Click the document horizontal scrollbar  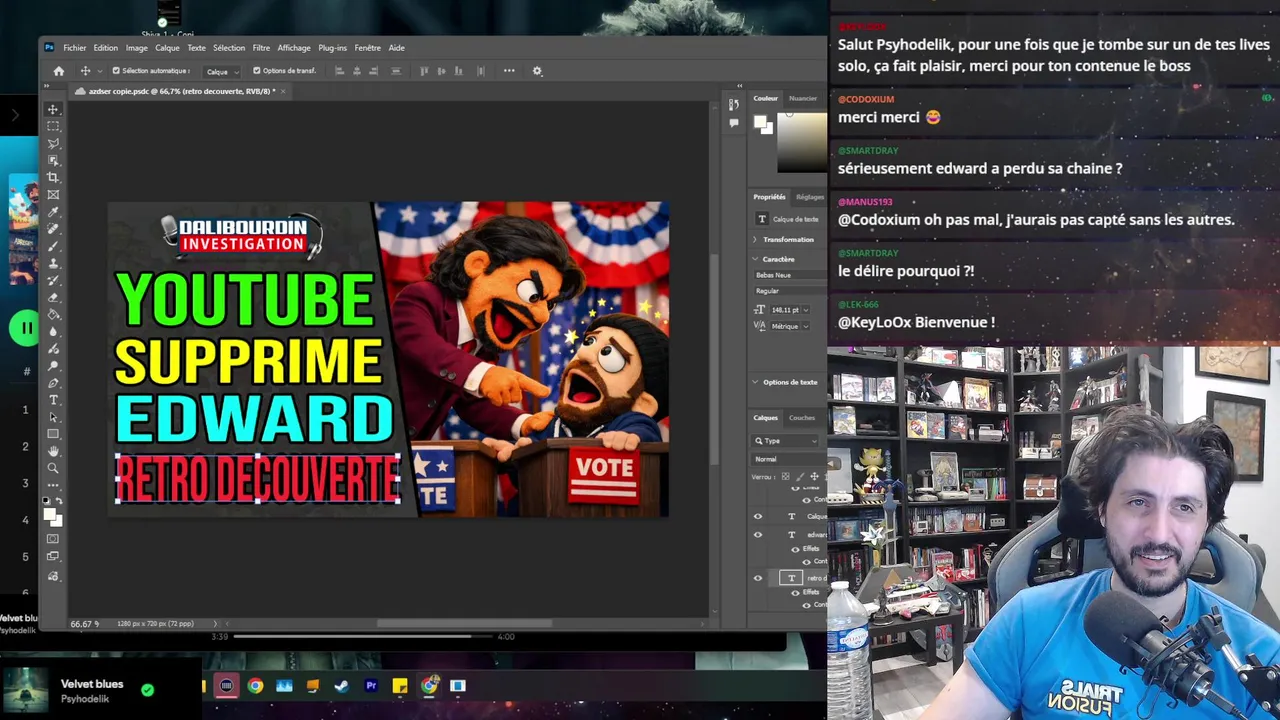coord(464,624)
